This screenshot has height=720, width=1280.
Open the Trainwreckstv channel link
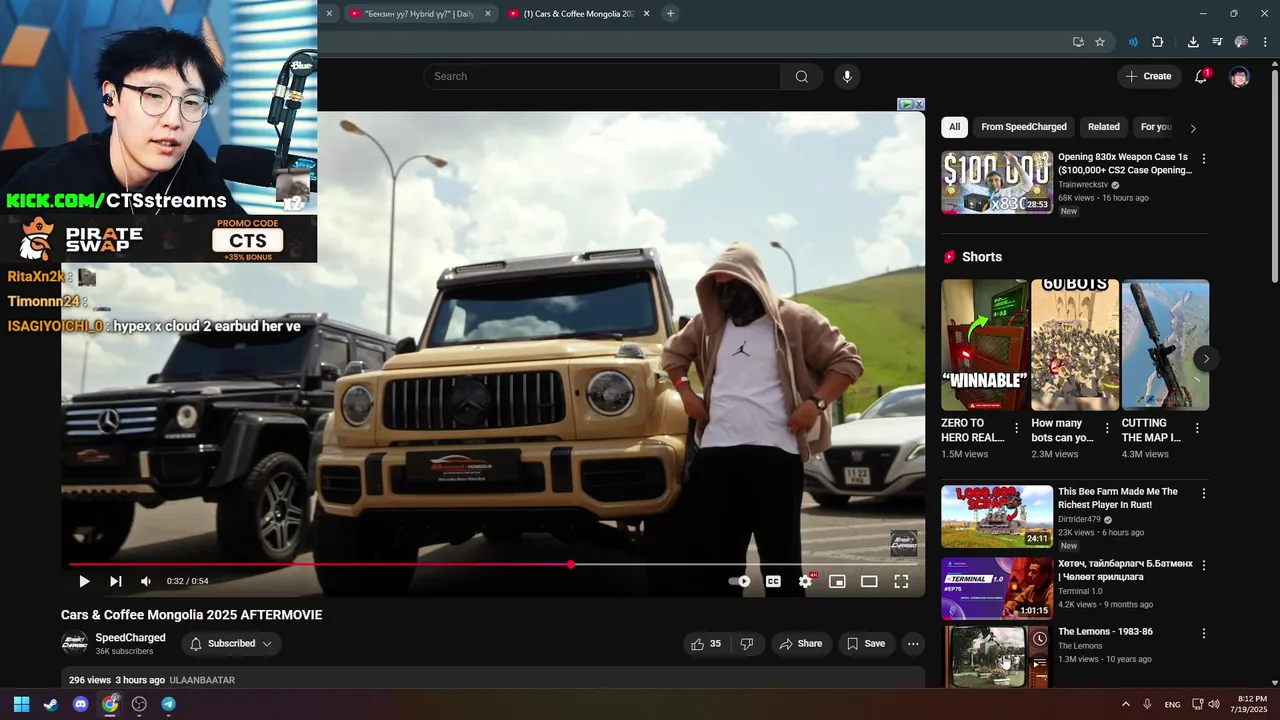1083,185
